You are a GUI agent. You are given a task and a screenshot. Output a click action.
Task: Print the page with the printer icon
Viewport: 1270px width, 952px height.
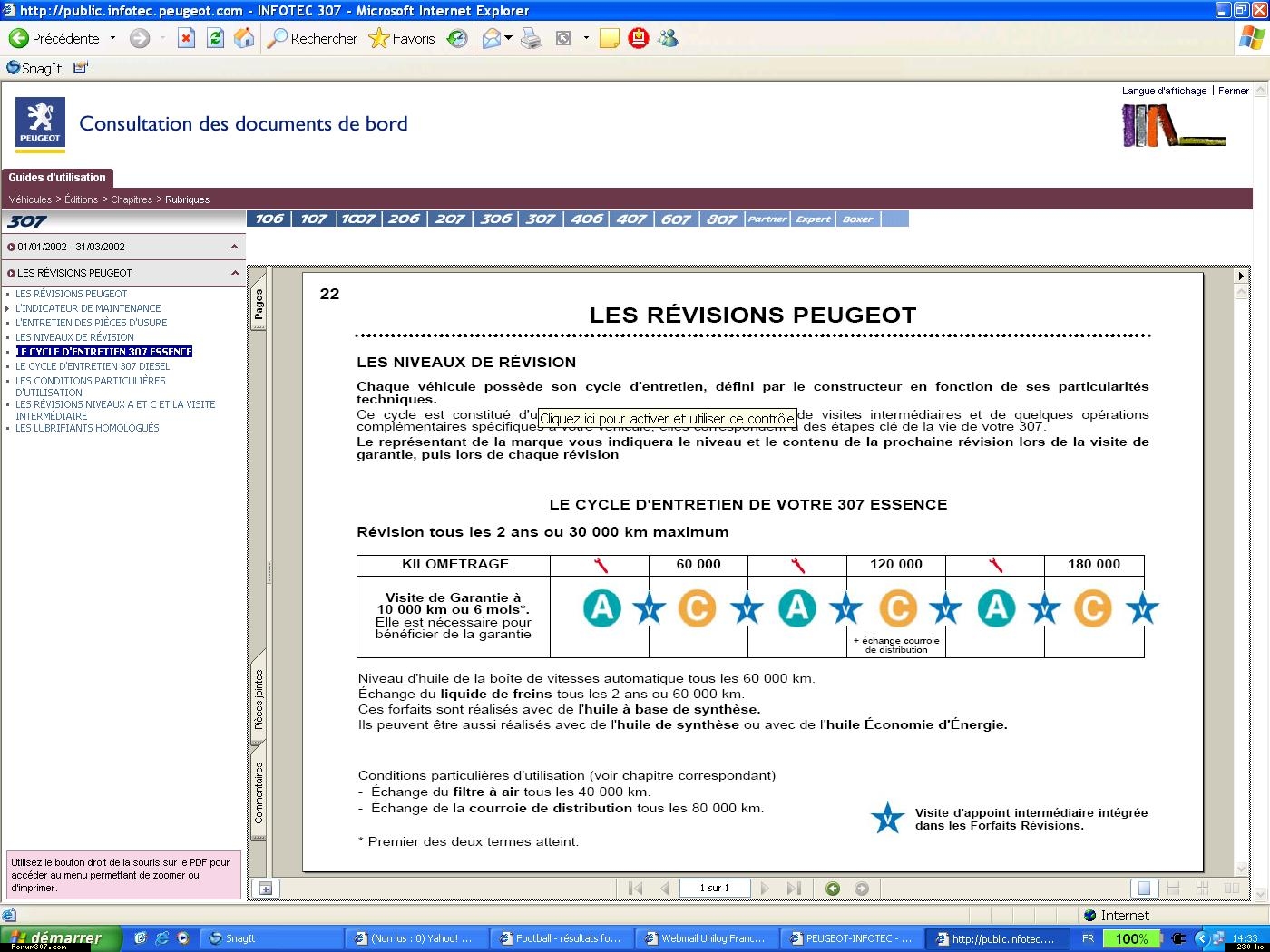532,38
